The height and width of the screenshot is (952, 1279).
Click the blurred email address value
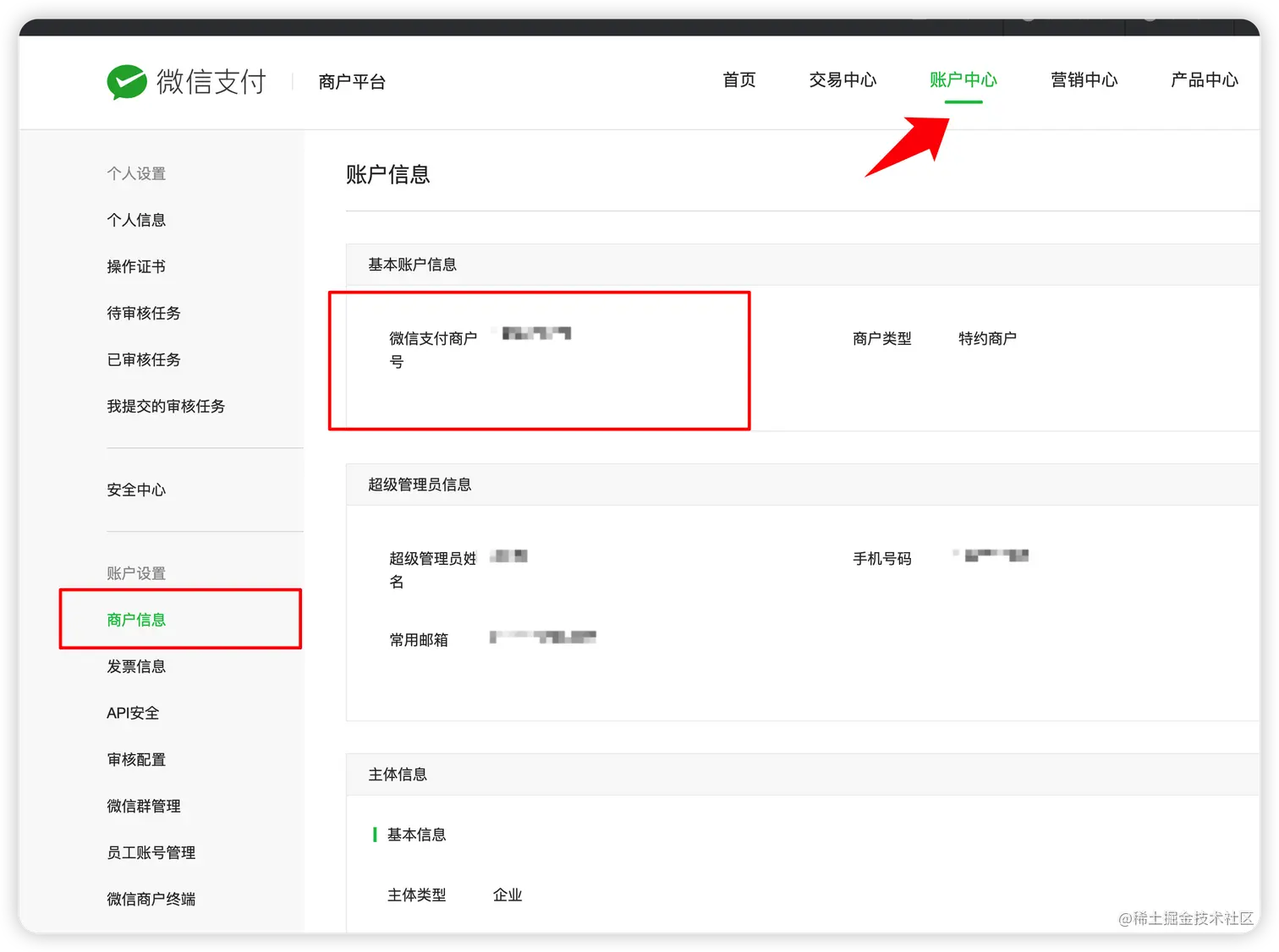543,637
